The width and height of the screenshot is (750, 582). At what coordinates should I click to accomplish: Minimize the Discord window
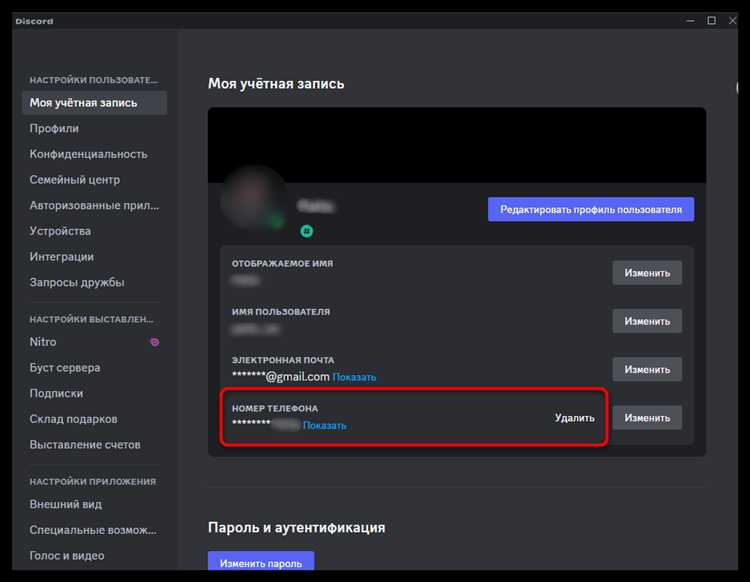pos(690,21)
